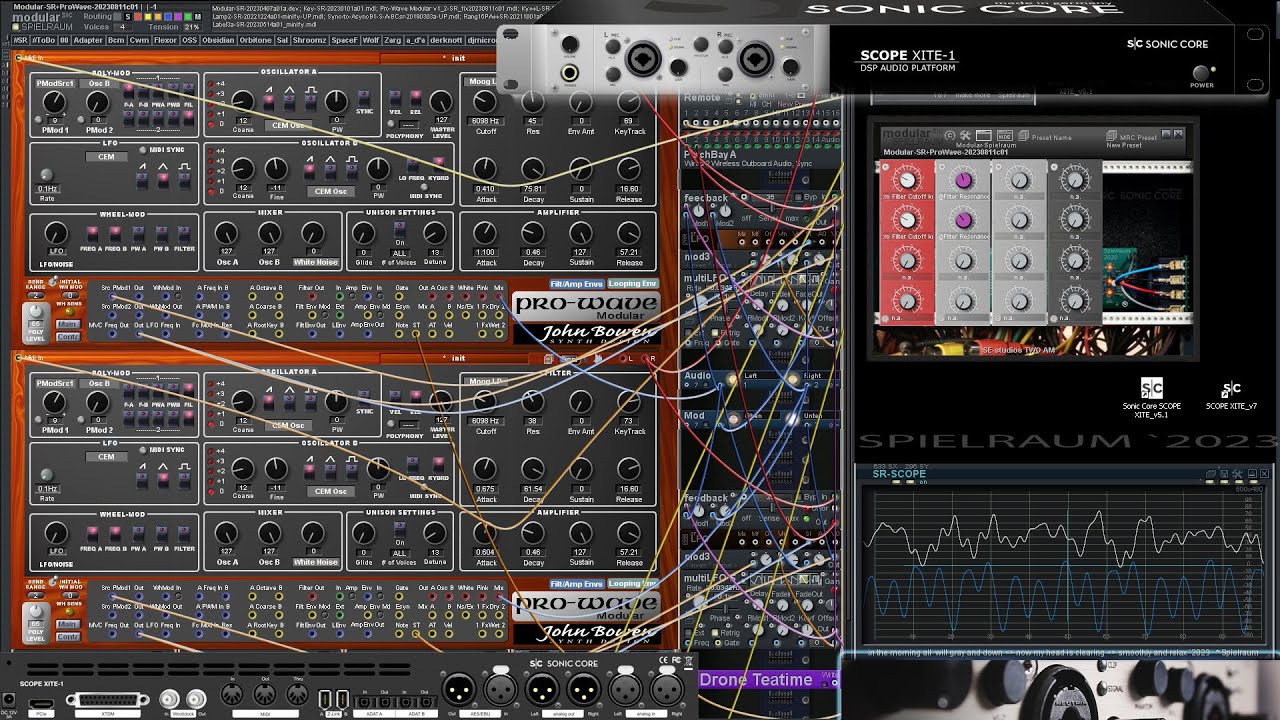Switch to the Flexor tab
Screen dimensions: 1280x720
pyautogui.click(x=165, y=40)
